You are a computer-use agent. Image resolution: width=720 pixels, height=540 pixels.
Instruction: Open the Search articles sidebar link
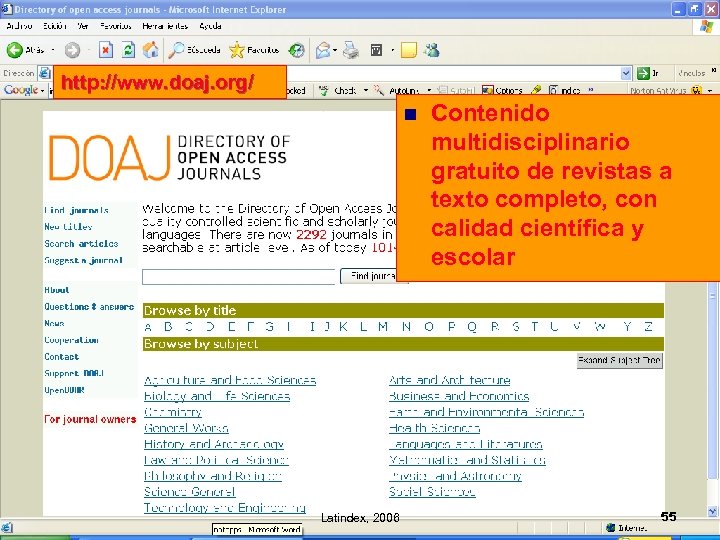coord(81,244)
